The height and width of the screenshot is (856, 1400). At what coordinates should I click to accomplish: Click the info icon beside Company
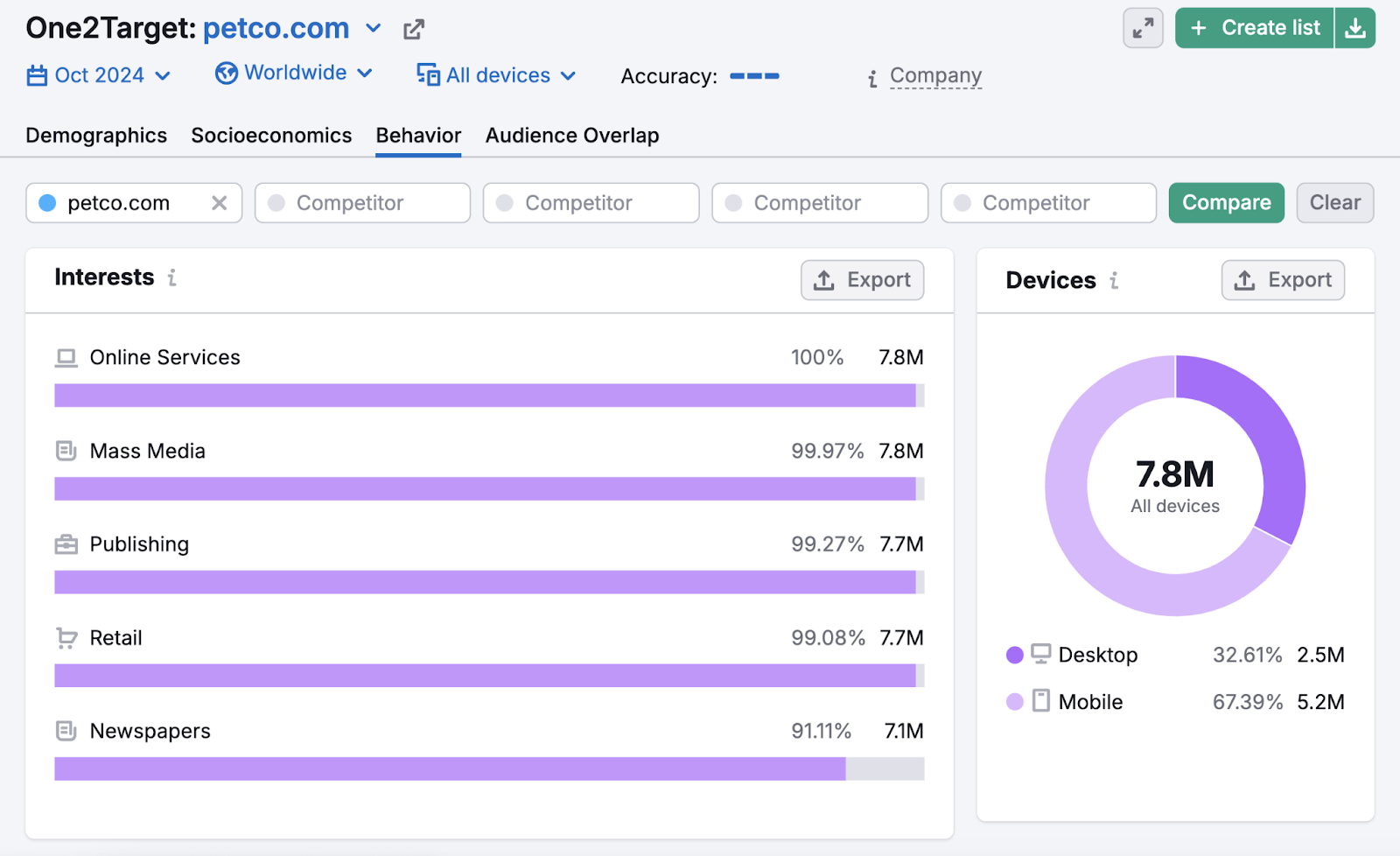[x=871, y=79]
